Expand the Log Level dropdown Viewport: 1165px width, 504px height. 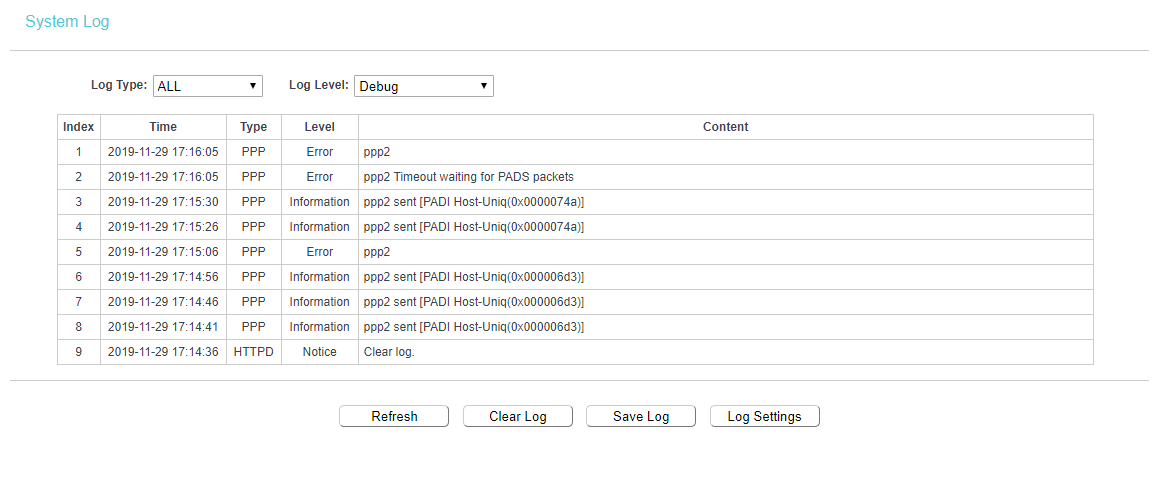pyautogui.click(x=424, y=86)
